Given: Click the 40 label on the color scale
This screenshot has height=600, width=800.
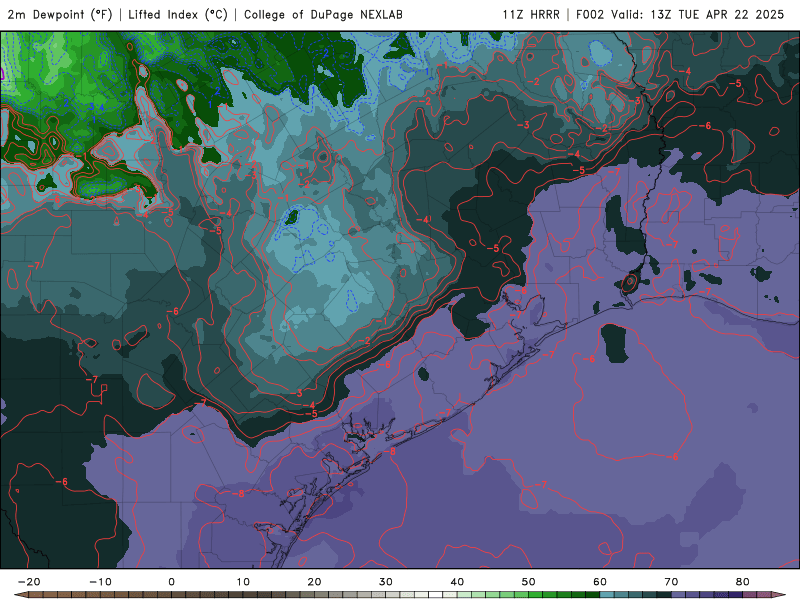Looking at the screenshot, I should (x=457, y=582).
